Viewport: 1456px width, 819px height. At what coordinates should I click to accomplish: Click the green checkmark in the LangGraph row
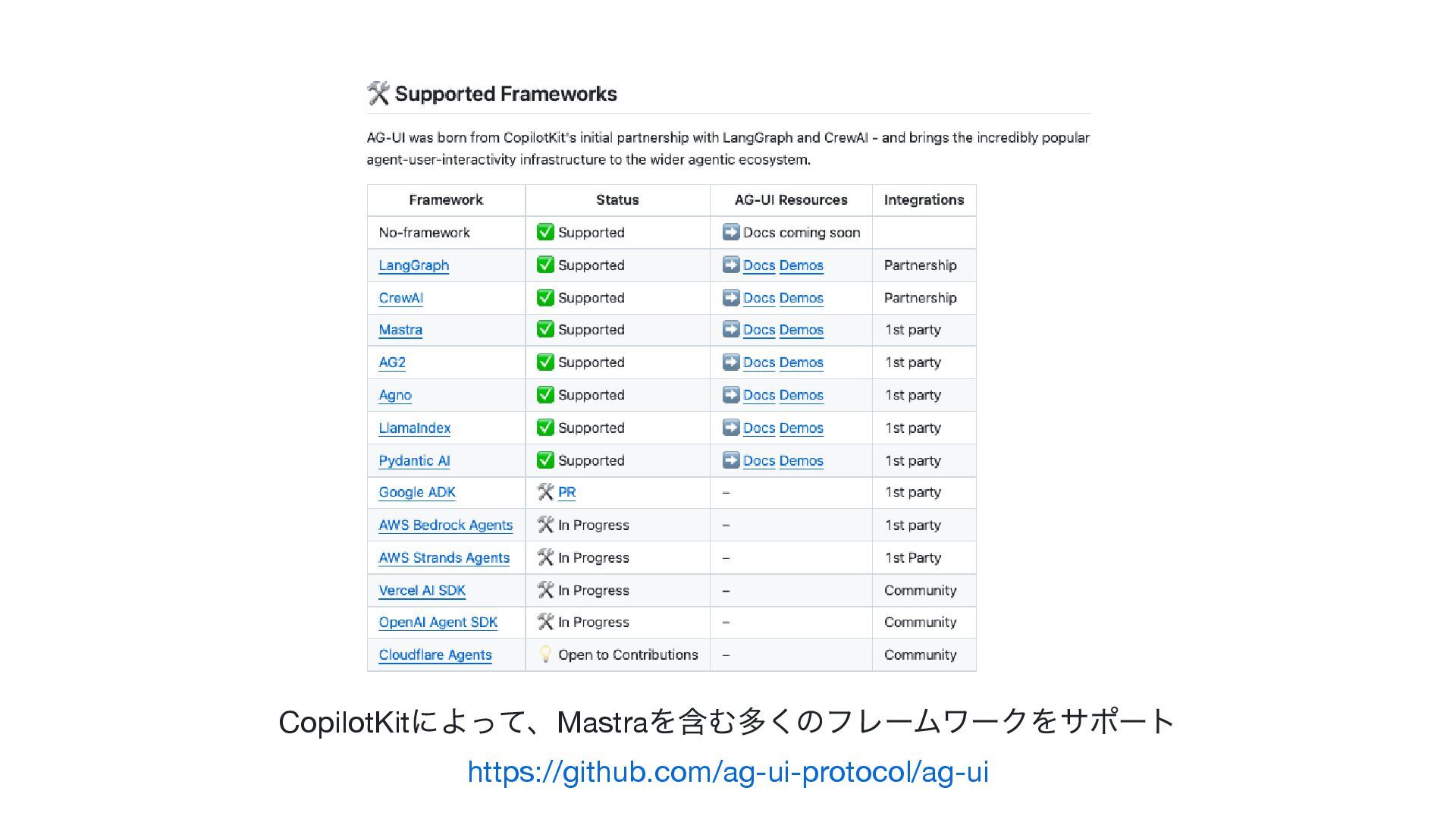coord(545,265)
